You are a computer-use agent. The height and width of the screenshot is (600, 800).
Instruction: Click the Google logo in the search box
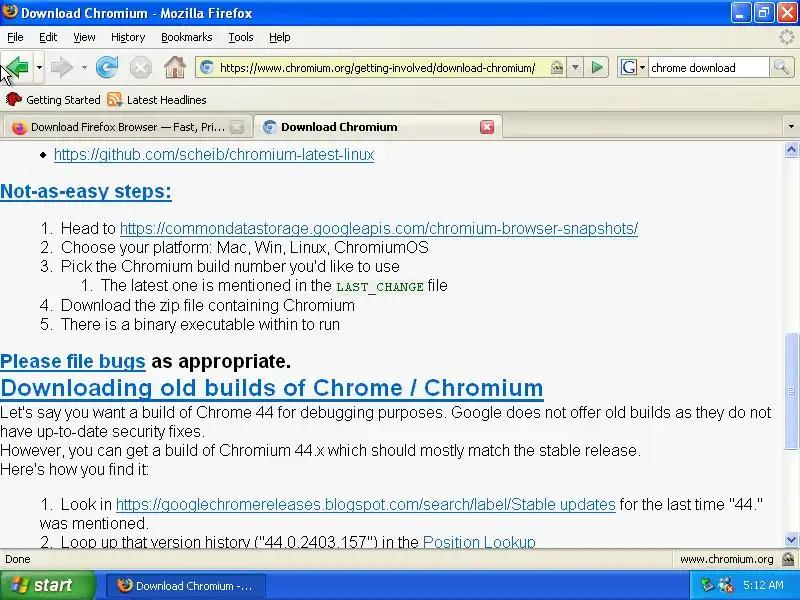[x=628, y=67]
